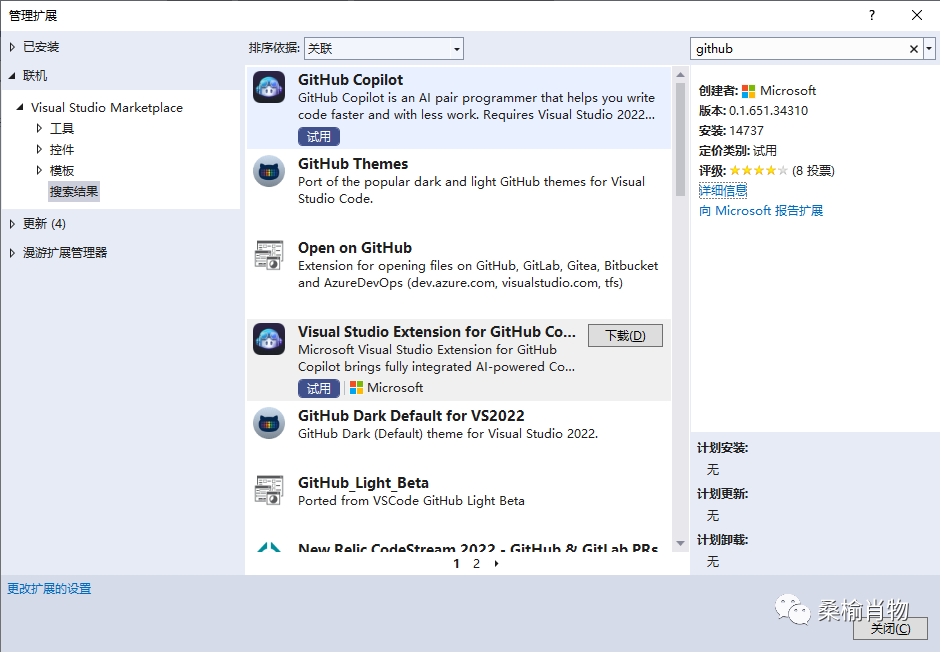Click the Microsoft creator name in details

[x=788, y=90]
